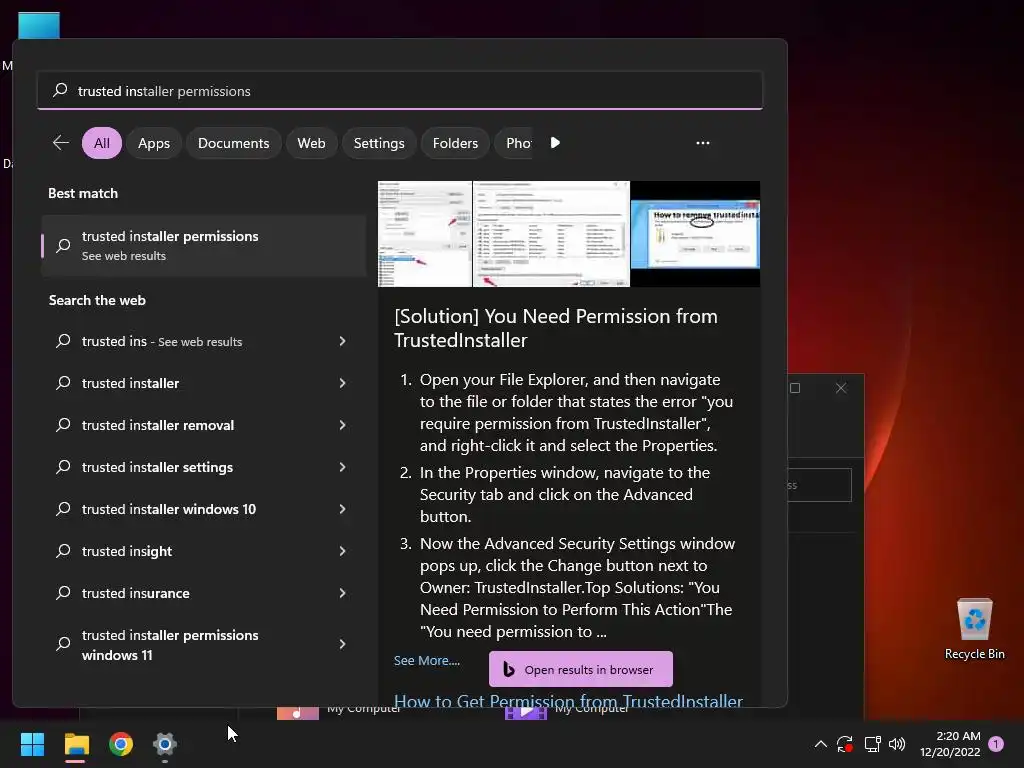The image size is (1024, 768).
Task: Click the sync update tray icon
Action: click(x=845, y=744)
